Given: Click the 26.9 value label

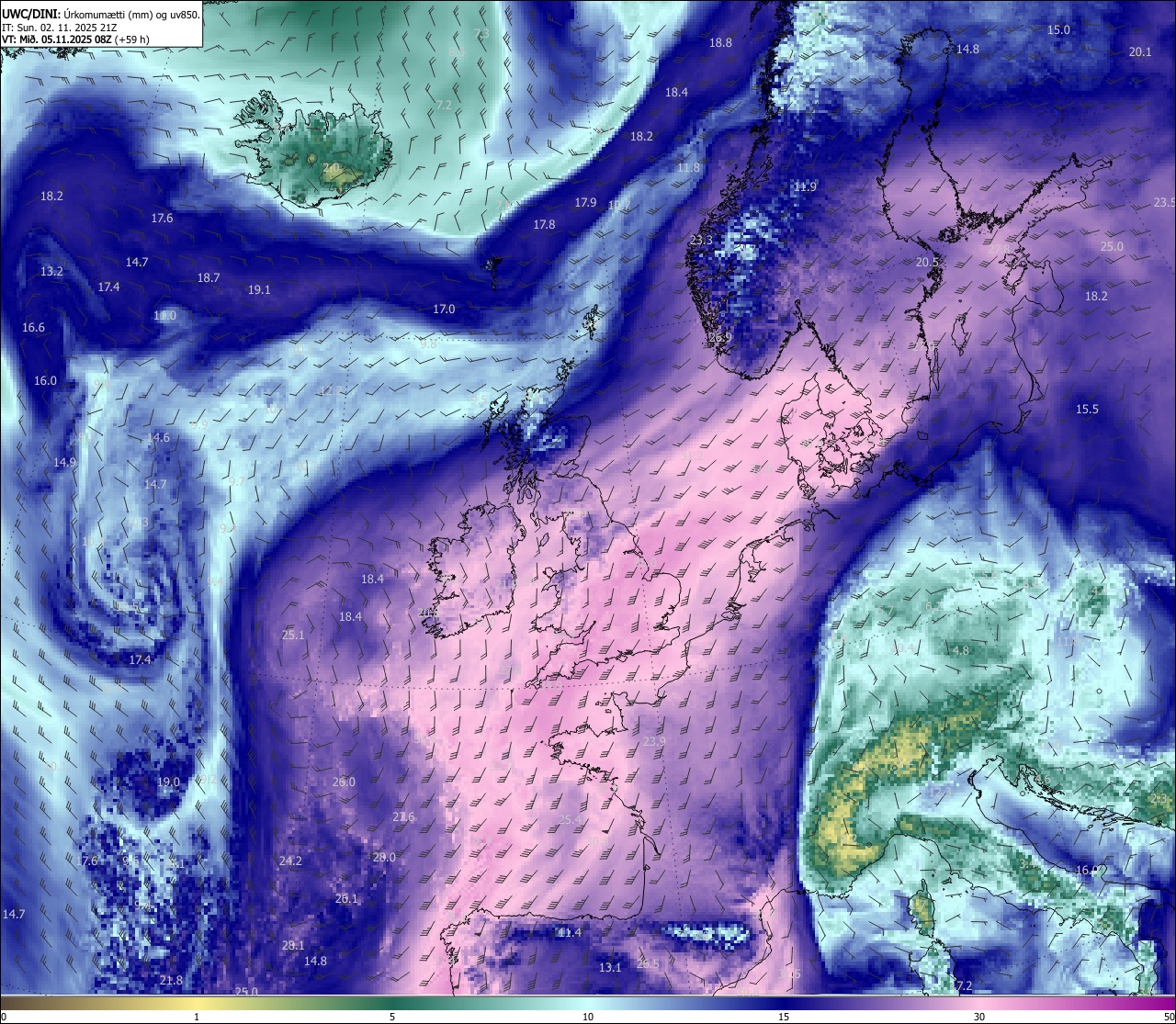Looking at the screenshot, I should (720, 338).
